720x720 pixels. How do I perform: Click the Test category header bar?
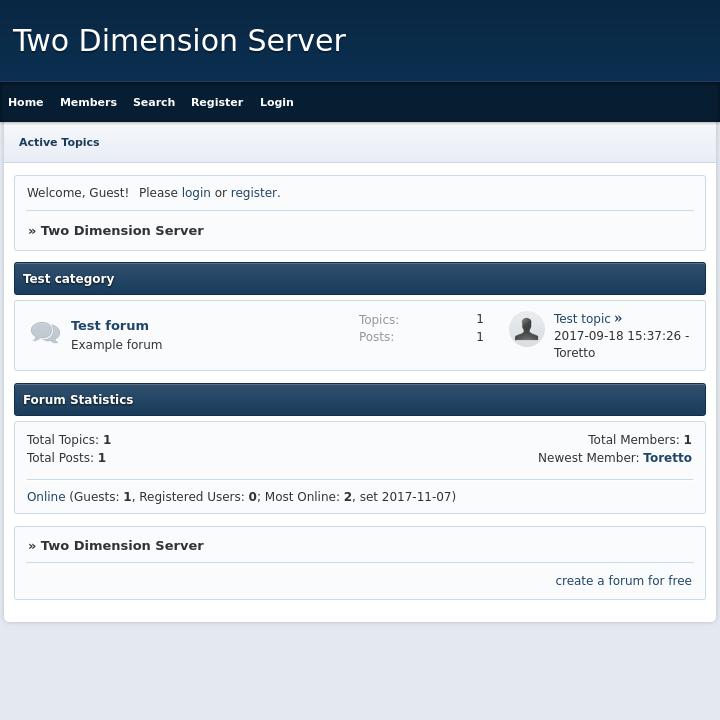tap(360, 279)
